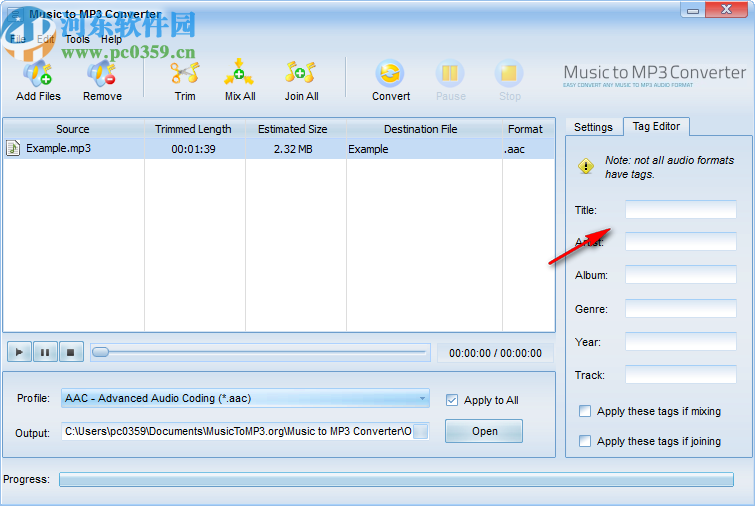Switch to the Settings tab
Image resolution: width=755 pixels, height=506 pixels.
tap(593, 127)
